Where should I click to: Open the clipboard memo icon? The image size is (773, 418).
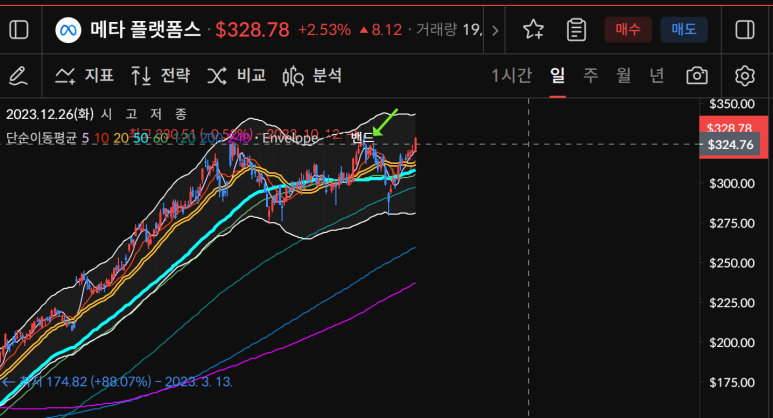(x=576, y=30)
